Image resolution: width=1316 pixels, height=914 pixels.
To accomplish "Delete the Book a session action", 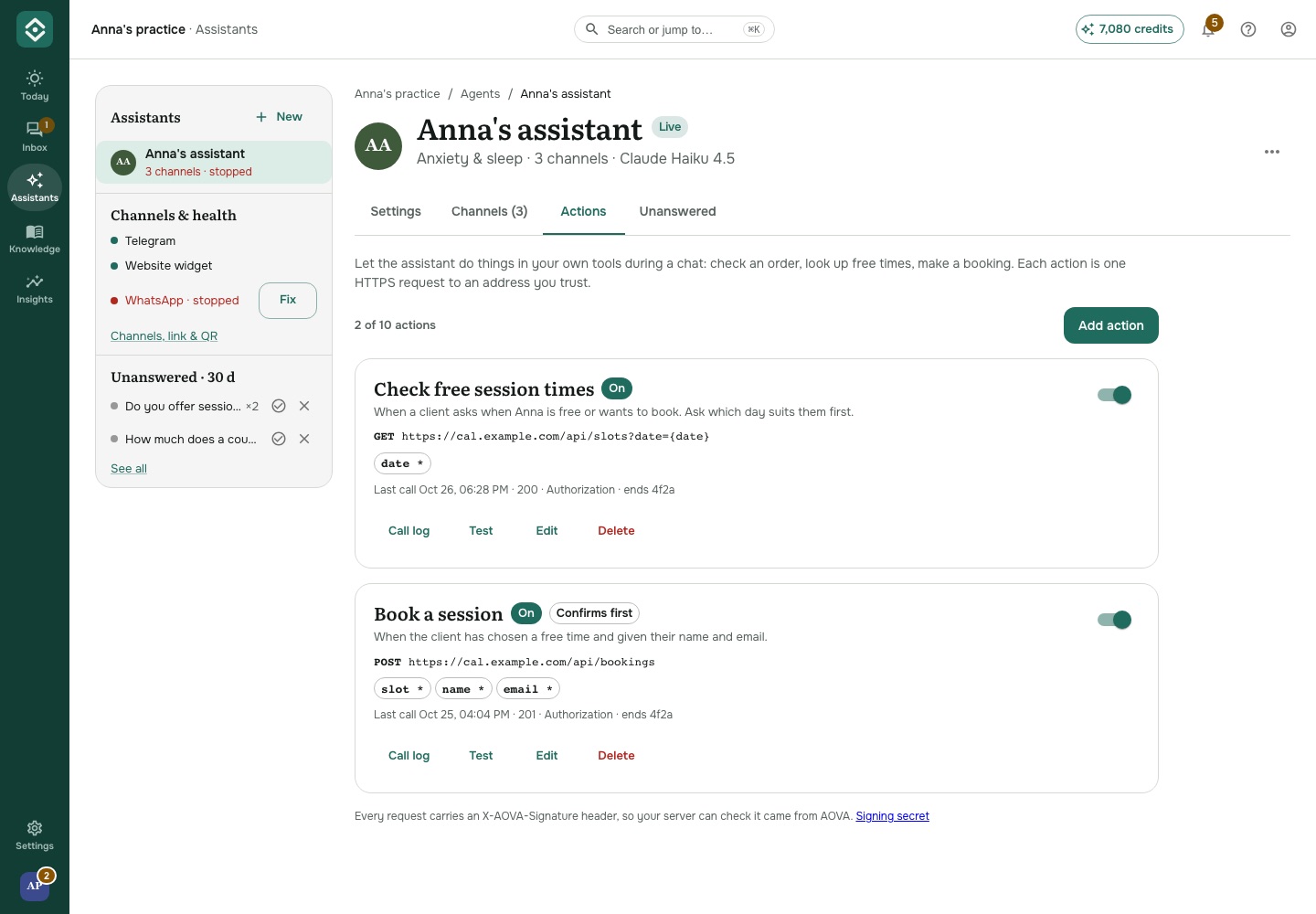I will (x=616, y=755).
